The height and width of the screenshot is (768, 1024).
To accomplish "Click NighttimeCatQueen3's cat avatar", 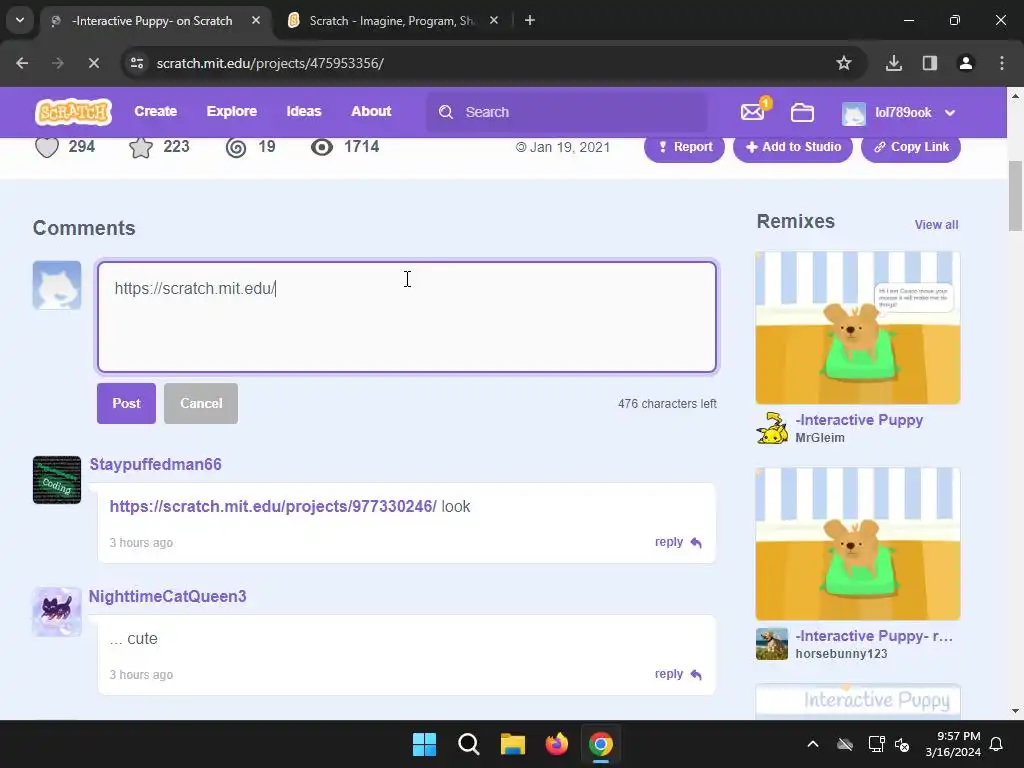I will [x=57, y=612].
